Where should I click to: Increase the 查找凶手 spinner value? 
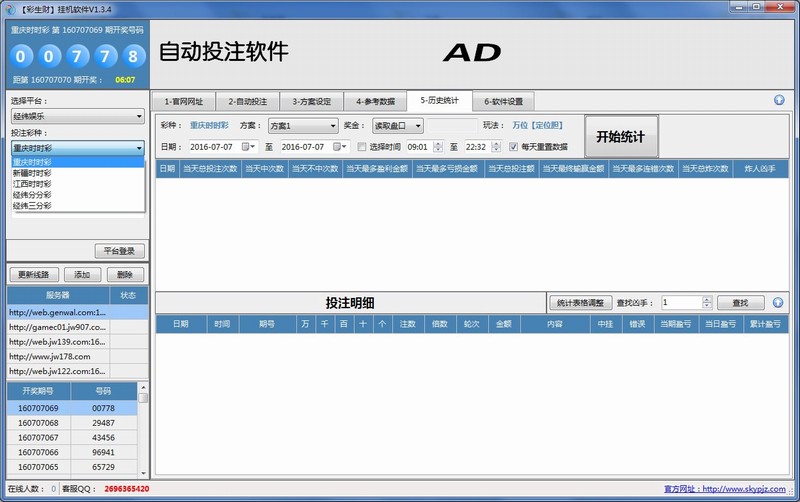coord(707,298)
